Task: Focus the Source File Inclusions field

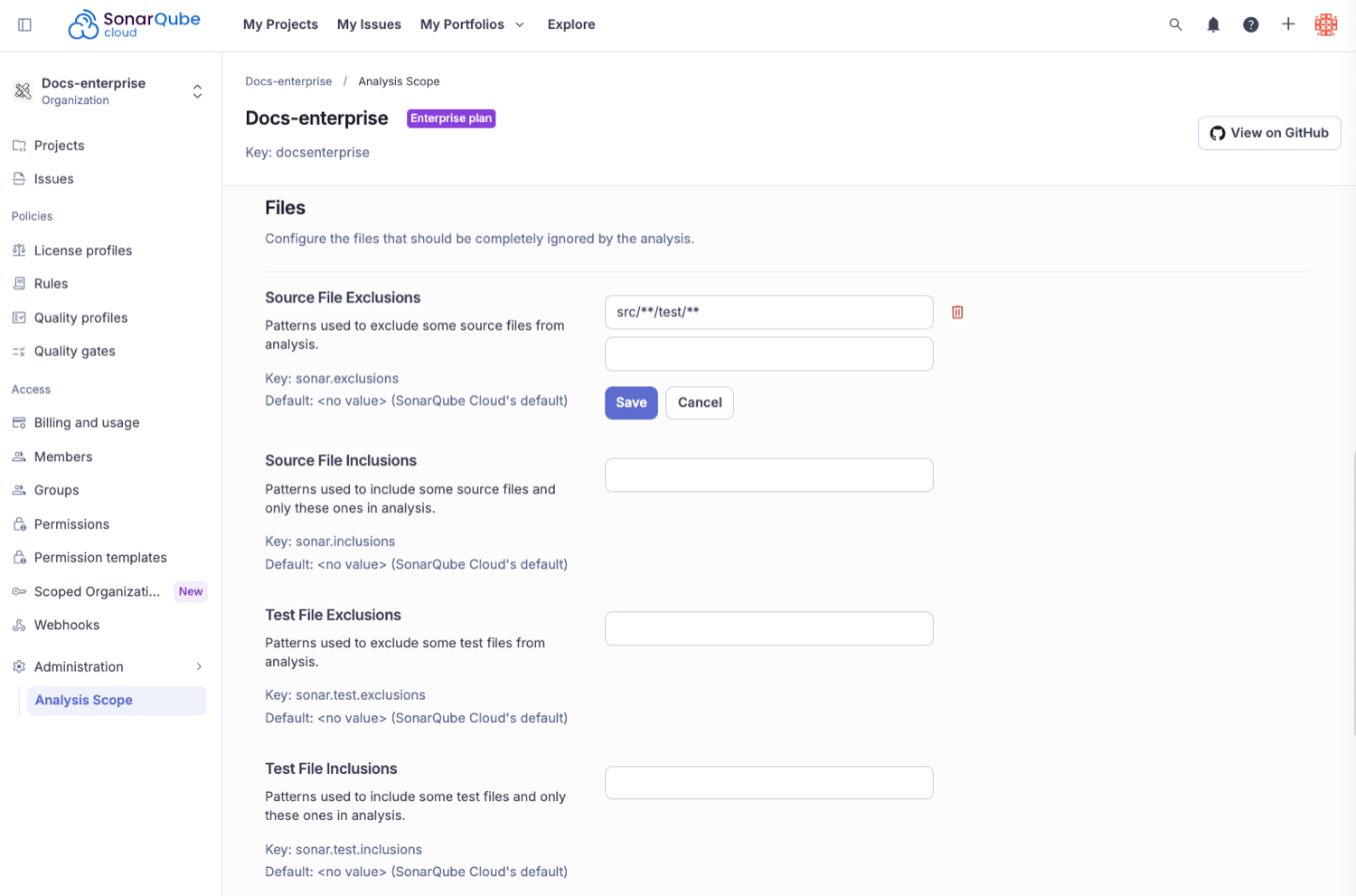Action: tap(769, 476)
